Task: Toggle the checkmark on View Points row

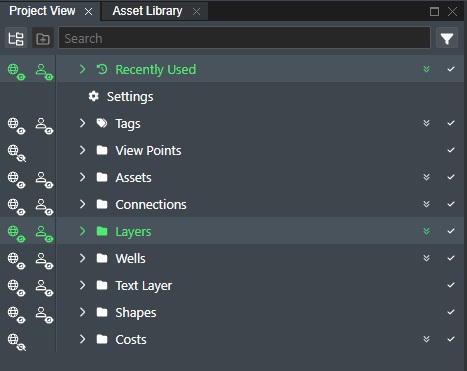Action: (451, 150)
